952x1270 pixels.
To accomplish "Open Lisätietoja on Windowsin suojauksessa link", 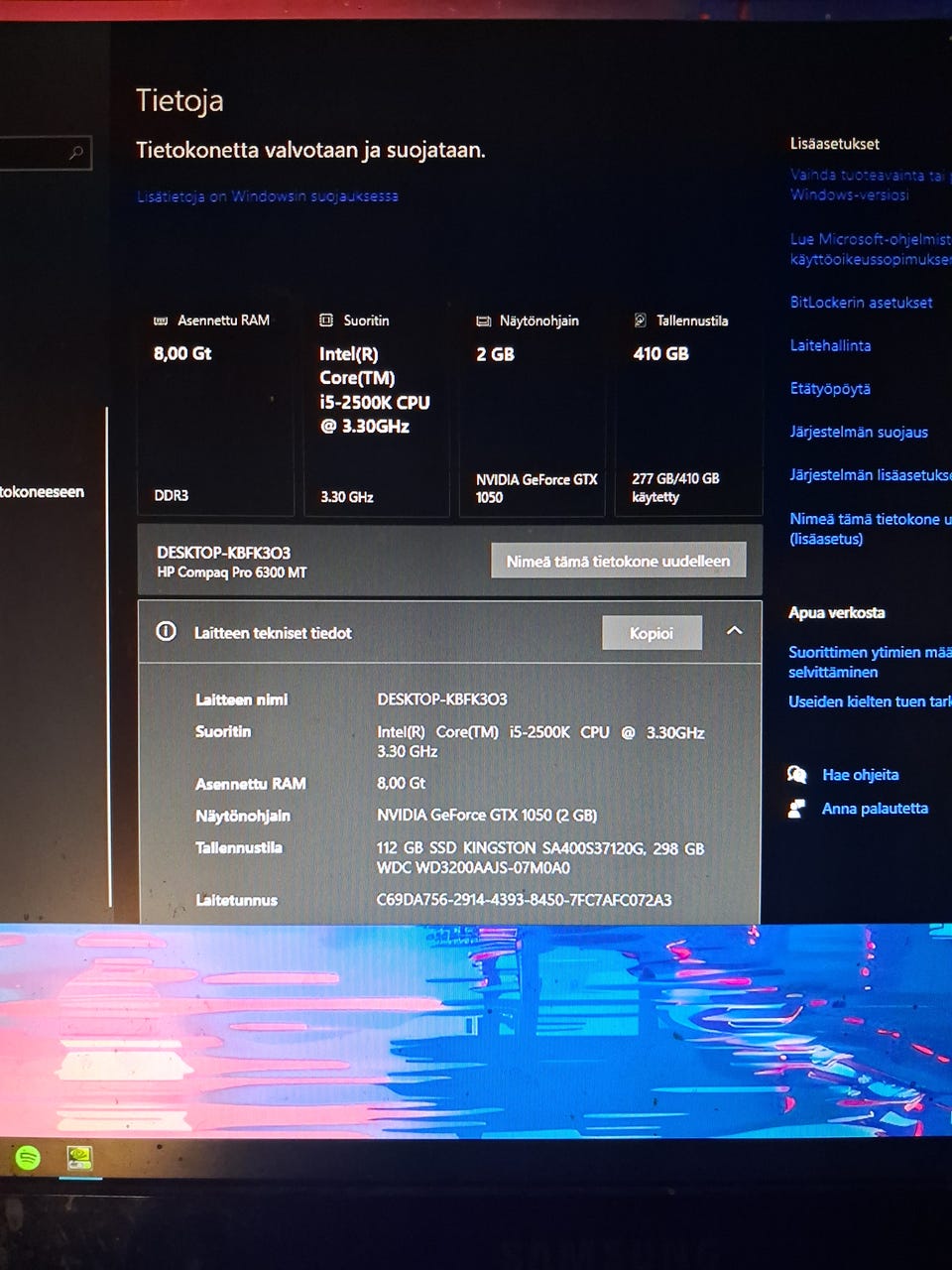I will click(268, 196).
